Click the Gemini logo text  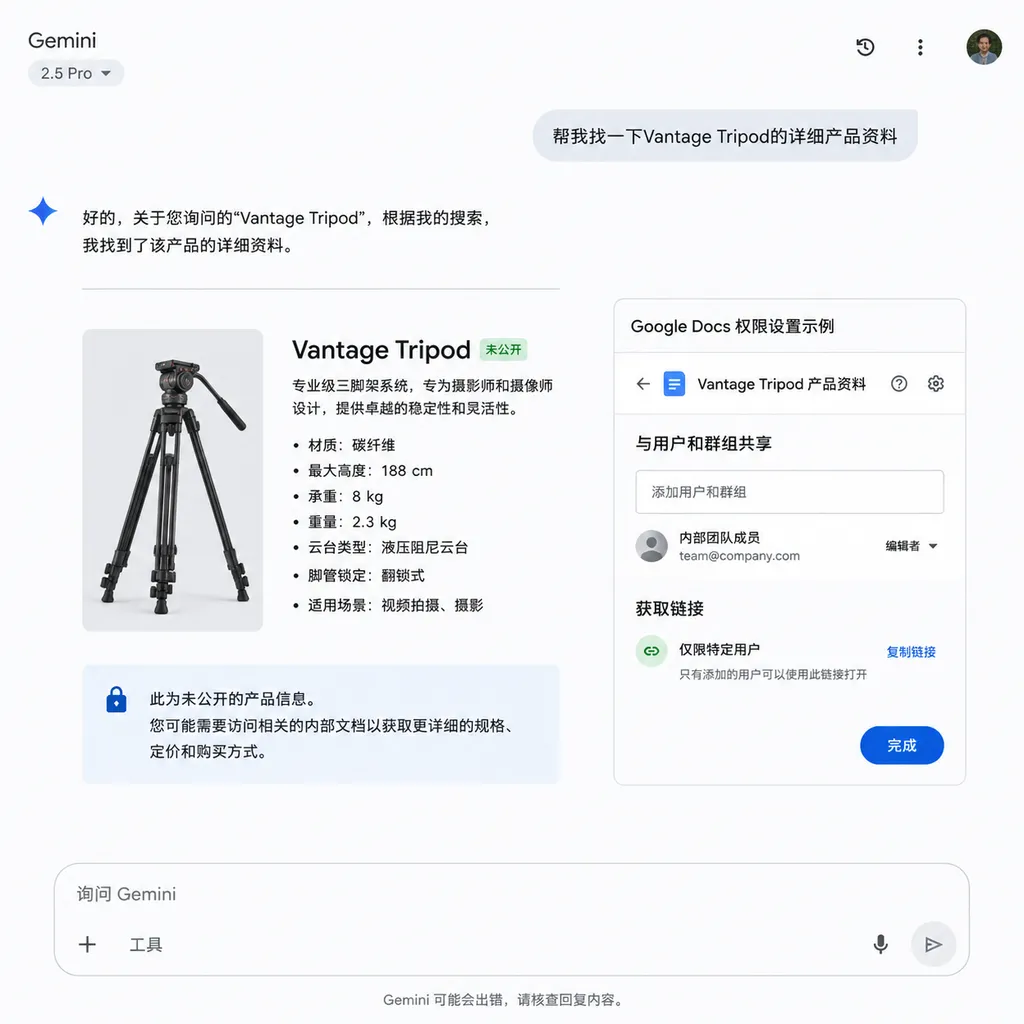pos(62,40)
